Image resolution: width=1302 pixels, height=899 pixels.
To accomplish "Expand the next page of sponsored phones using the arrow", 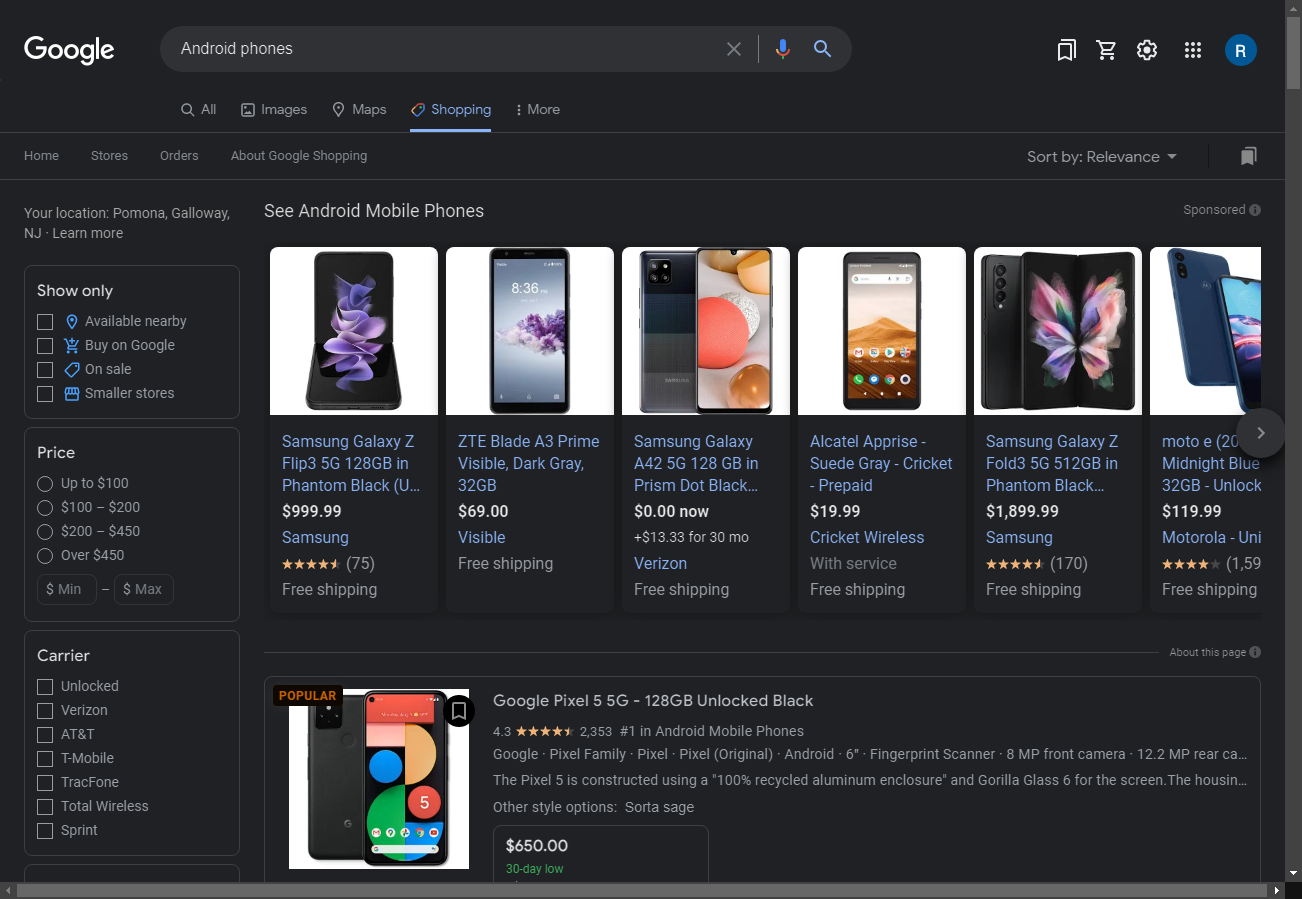I will [x=1260, y=433].
